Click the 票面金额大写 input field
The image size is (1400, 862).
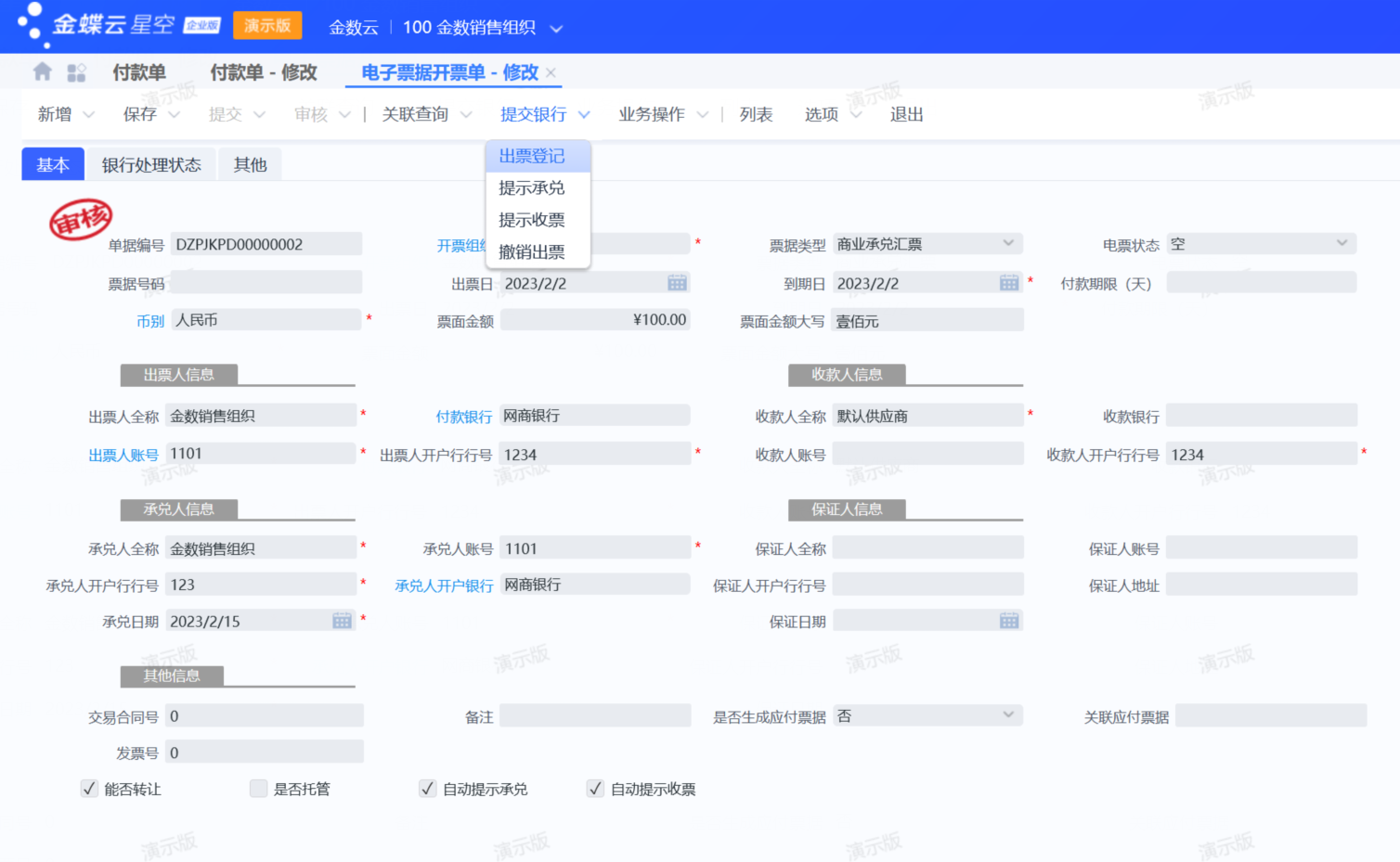coord(927,320)
